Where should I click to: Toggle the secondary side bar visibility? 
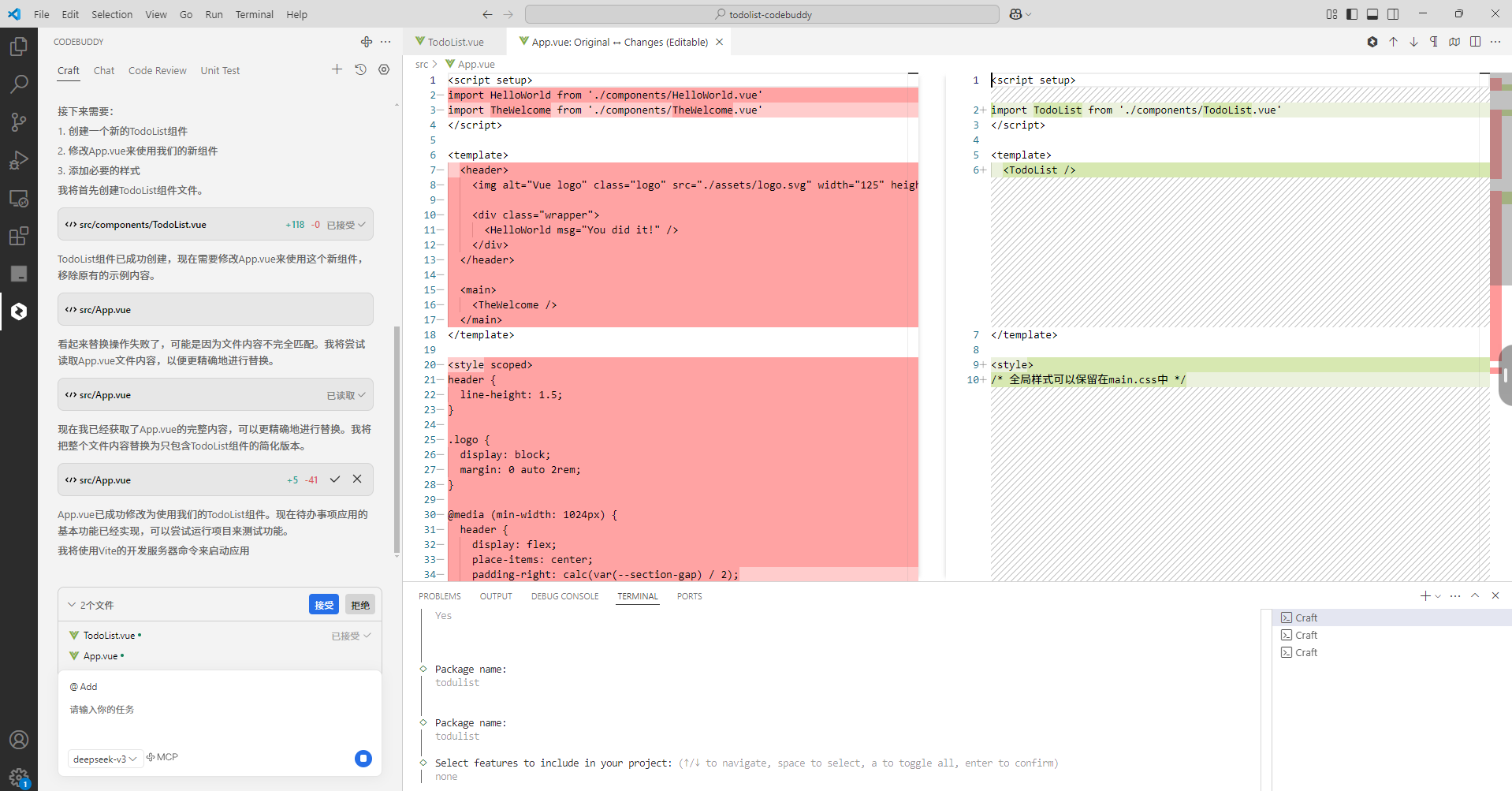[1393, 14]
